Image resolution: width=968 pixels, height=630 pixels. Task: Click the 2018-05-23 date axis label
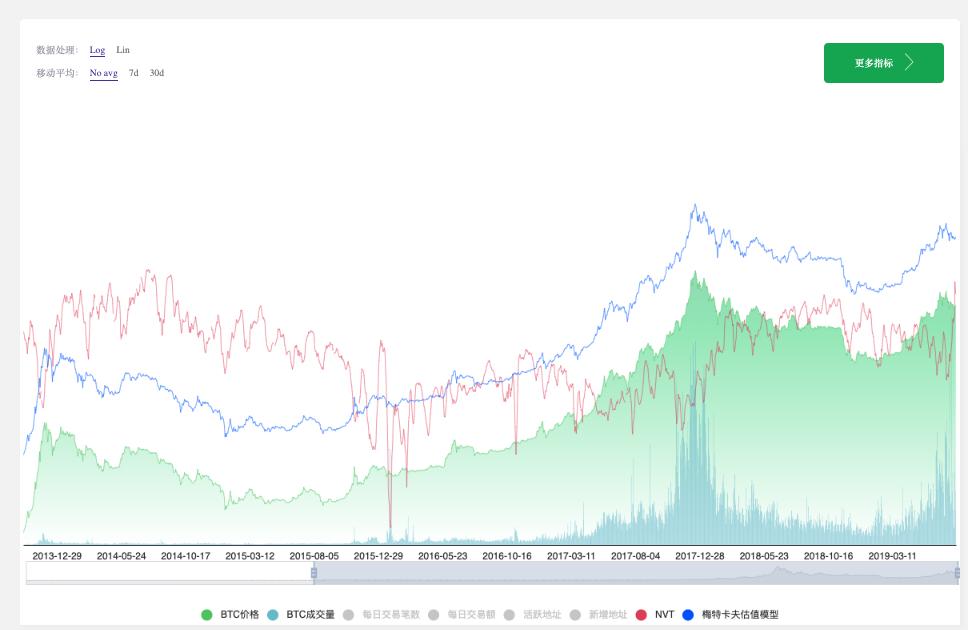pos(764,556)
